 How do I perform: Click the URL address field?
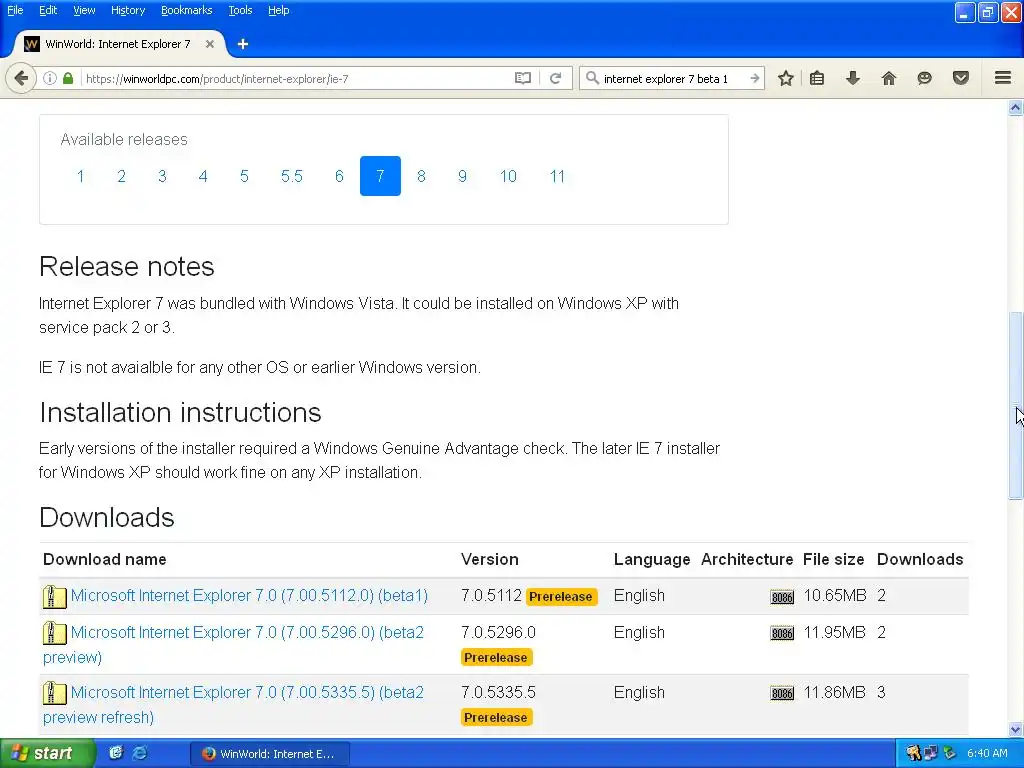point(297,78)
